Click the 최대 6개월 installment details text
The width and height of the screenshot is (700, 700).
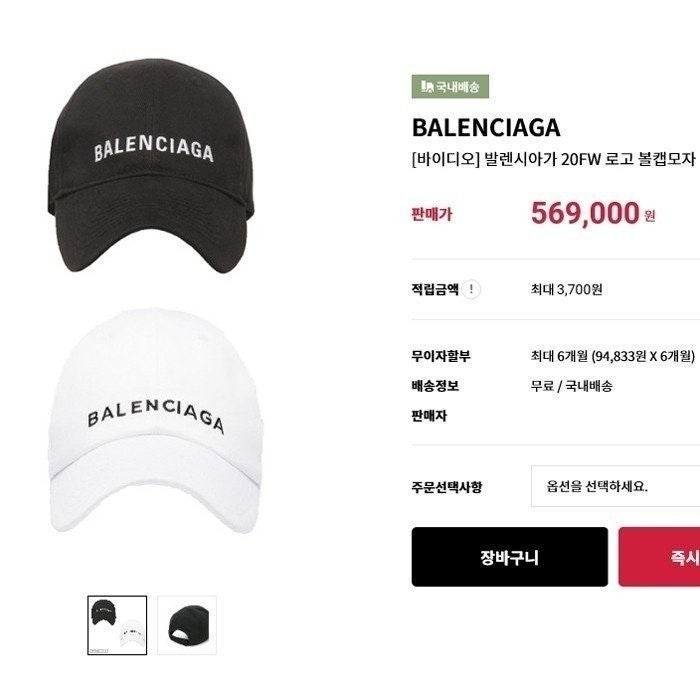point(612,356)
